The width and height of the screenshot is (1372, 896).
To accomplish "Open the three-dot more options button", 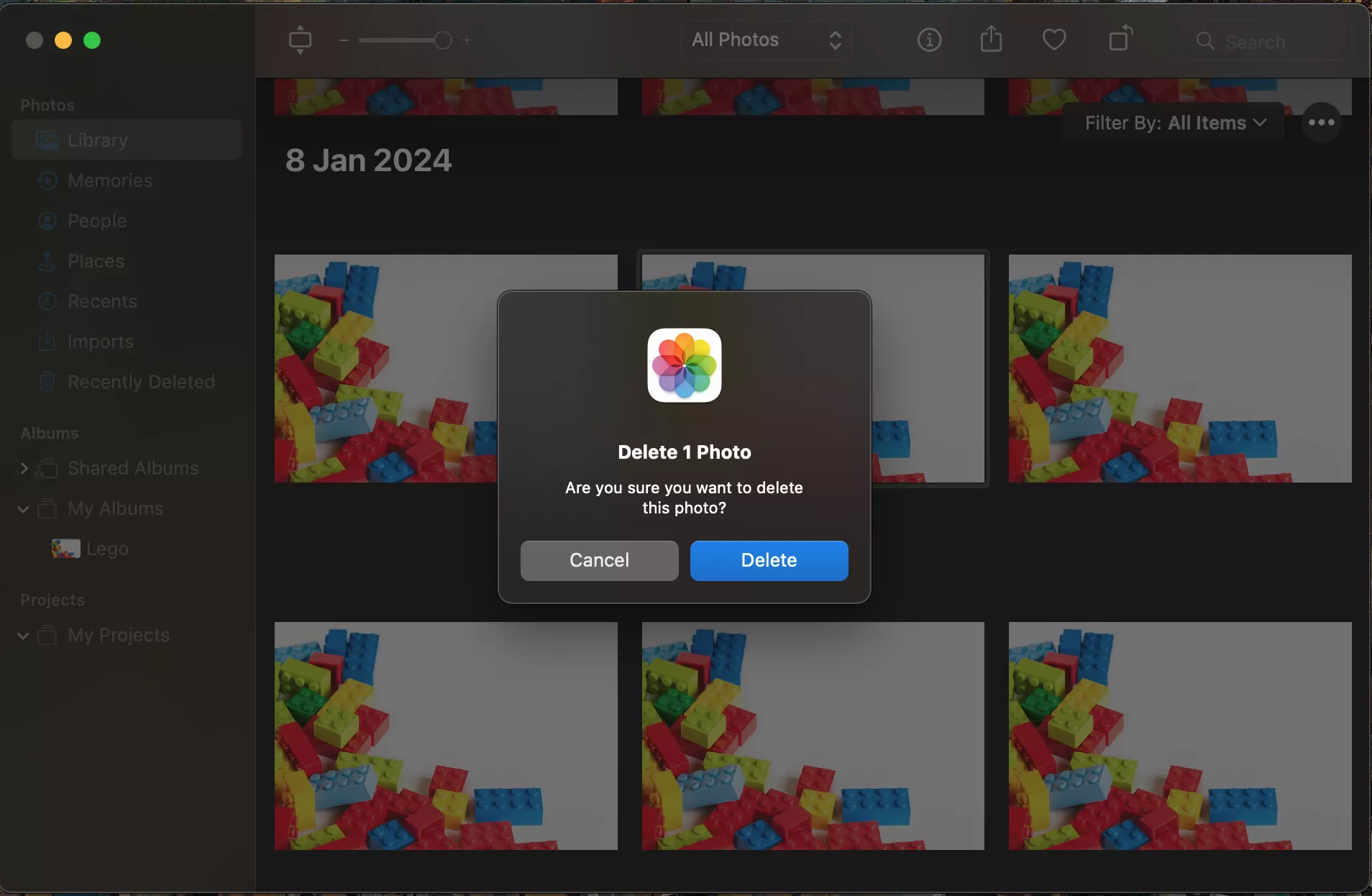I will point(1322,122).
